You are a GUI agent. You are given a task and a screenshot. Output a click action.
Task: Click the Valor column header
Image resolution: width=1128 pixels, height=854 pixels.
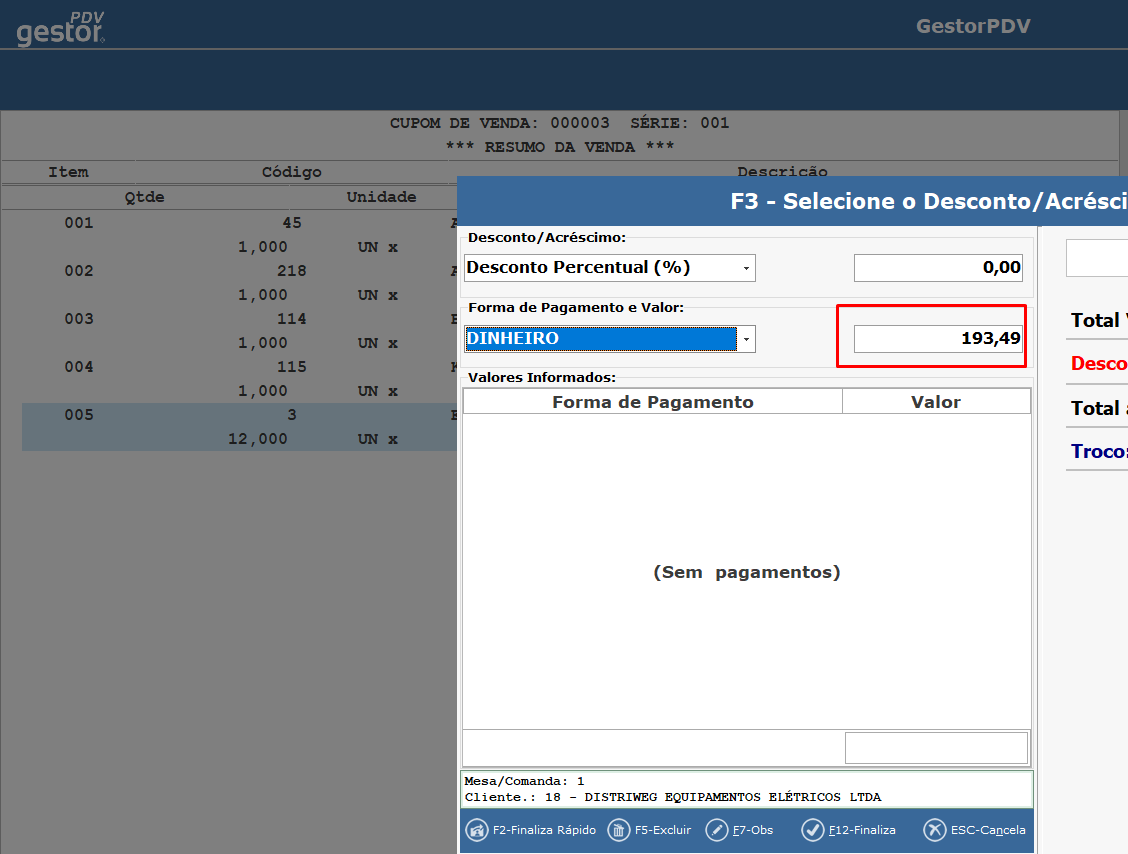point(935,402)
